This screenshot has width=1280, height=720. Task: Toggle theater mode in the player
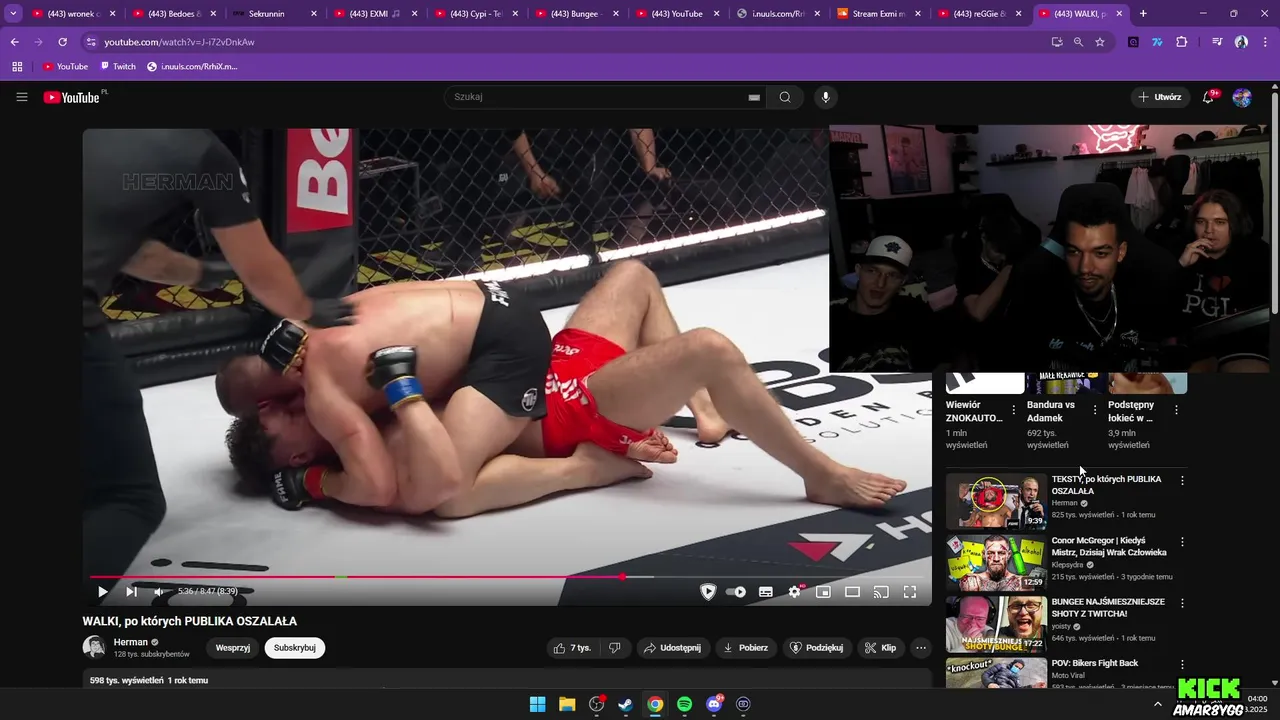coord(852,592)
